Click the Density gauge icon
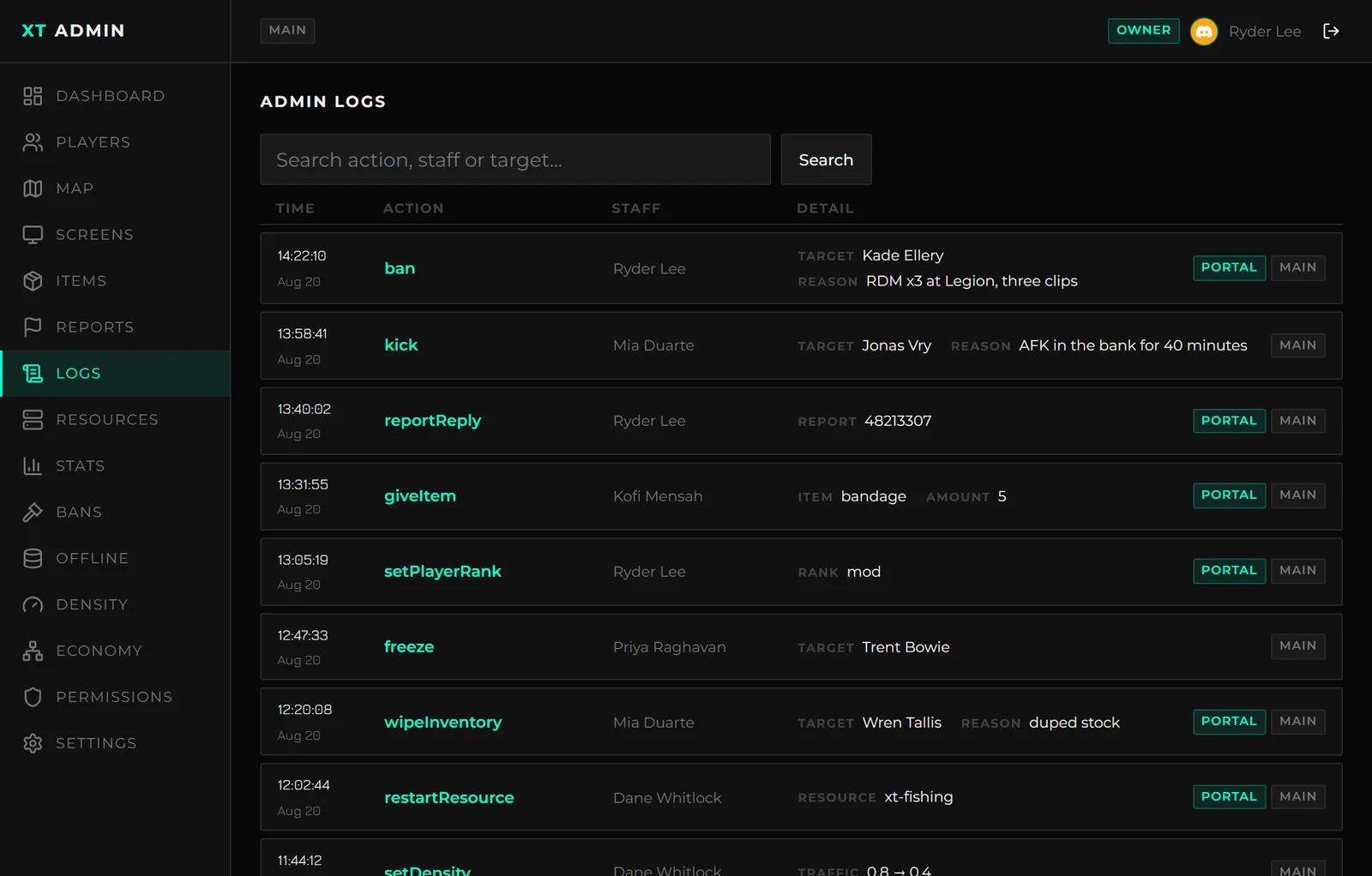The image size is (1372, 876). coord(33,605)
